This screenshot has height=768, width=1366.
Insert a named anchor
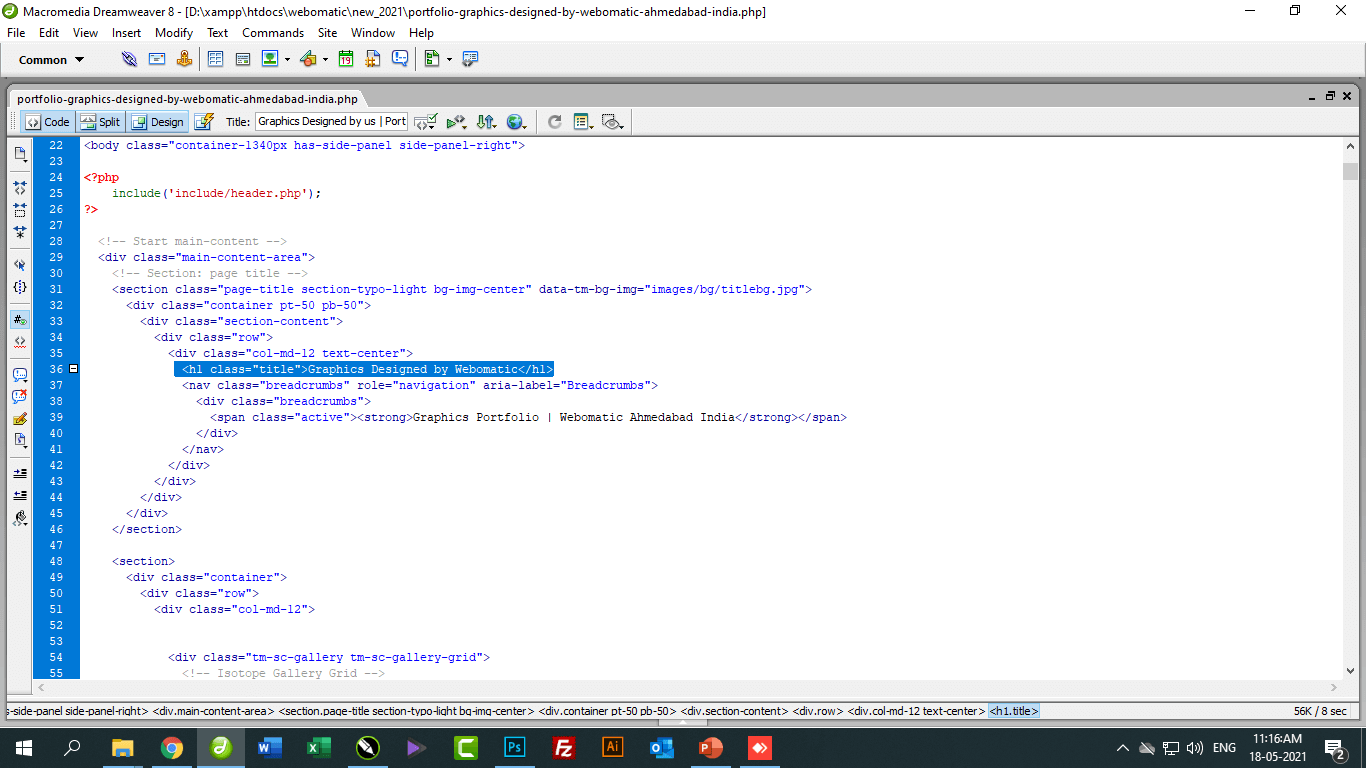[184, 59]
